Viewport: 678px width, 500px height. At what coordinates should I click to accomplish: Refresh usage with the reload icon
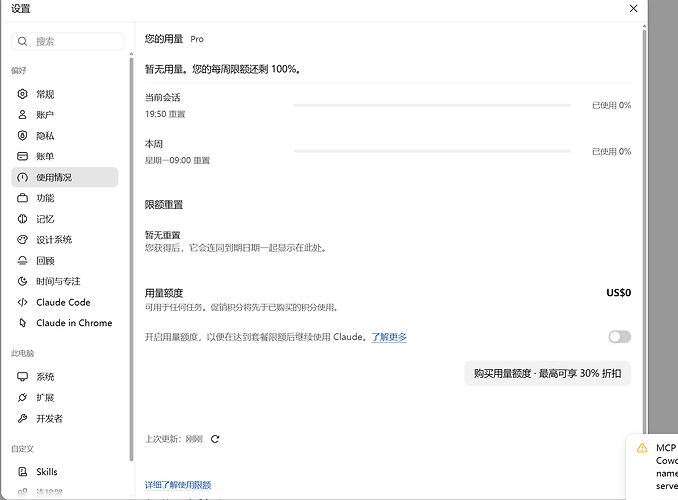[215, 439]
